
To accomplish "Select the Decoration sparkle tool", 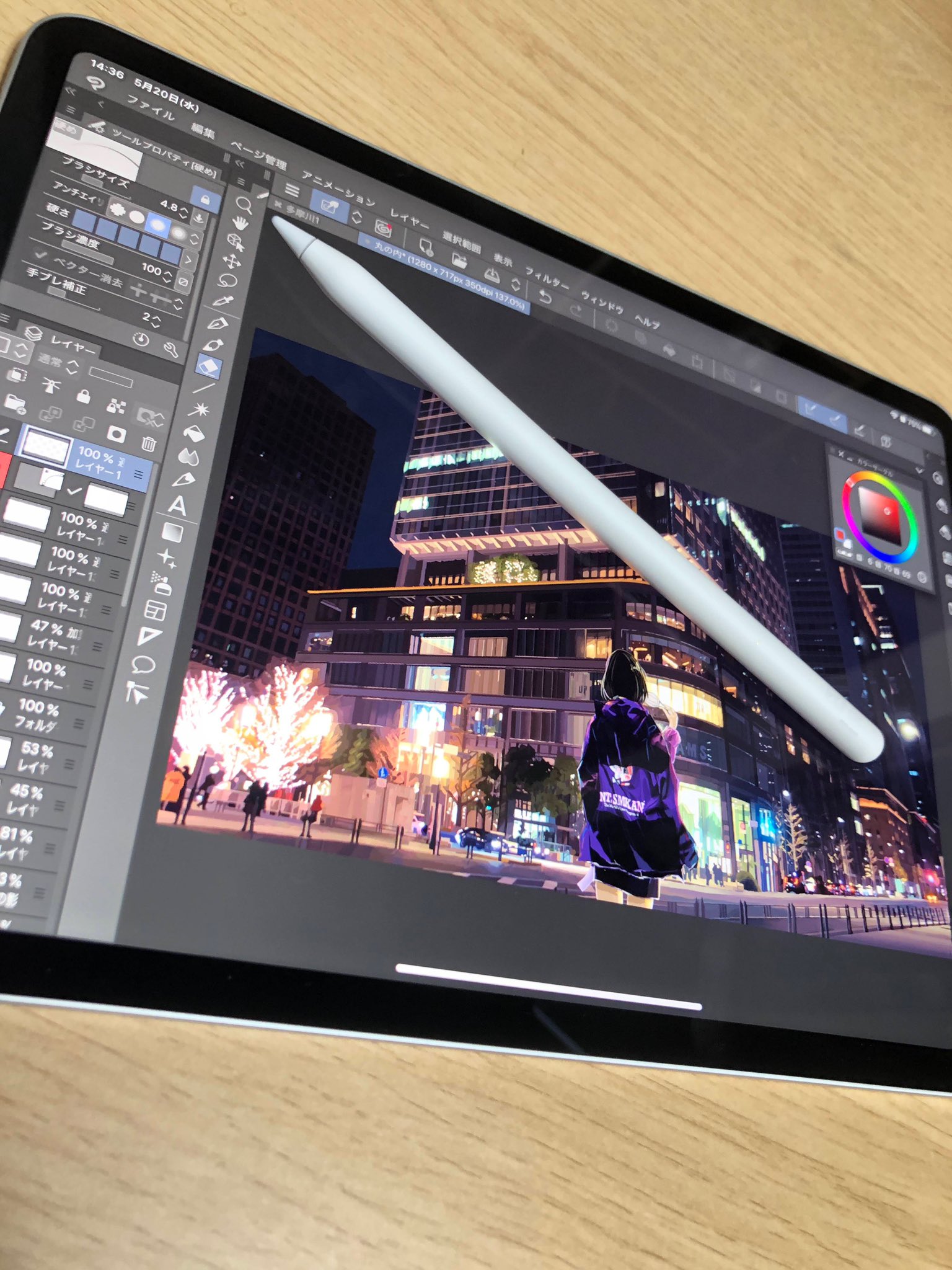I will coord(167,557).
